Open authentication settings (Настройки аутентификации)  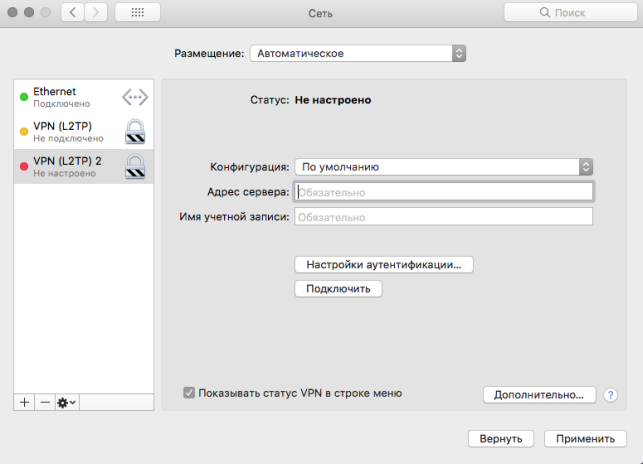click(383, 265)
